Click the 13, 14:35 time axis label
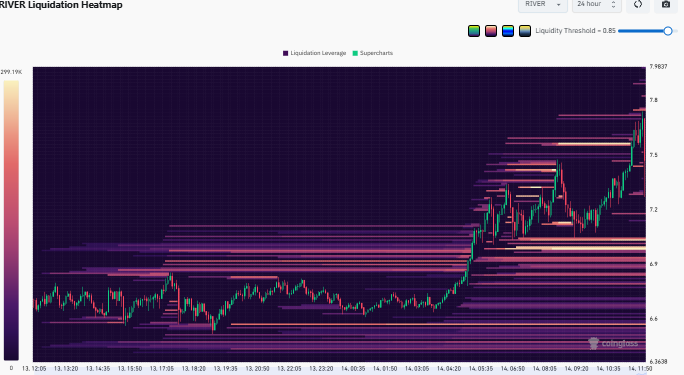Viewport: 684px width, 375px height. click(x=98, y=368)
